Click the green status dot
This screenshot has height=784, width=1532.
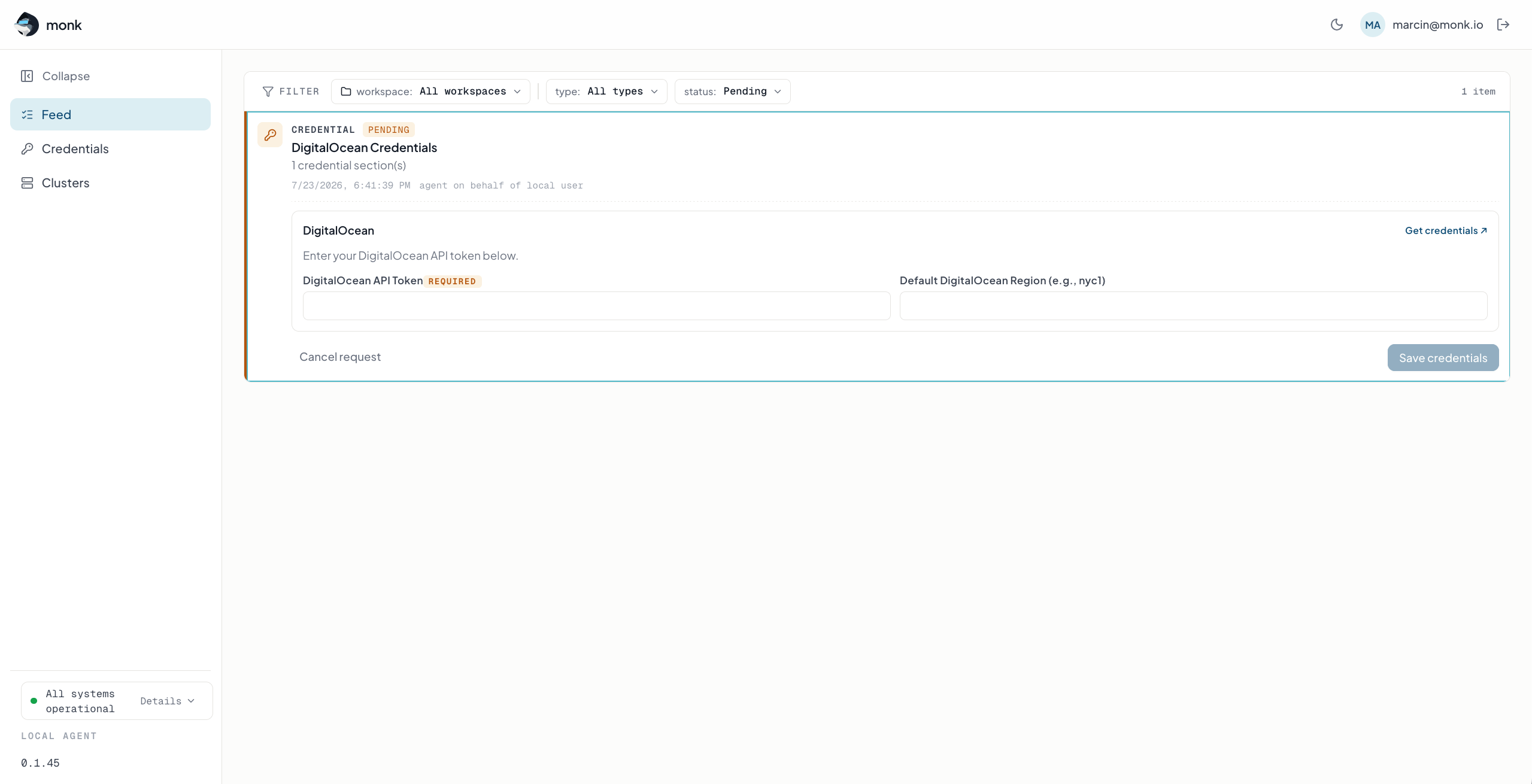(34, 701)
